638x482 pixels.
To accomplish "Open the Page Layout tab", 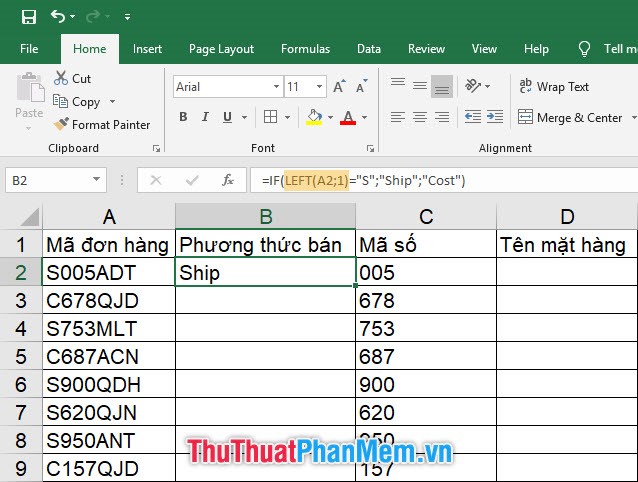I will pos(221,49).
